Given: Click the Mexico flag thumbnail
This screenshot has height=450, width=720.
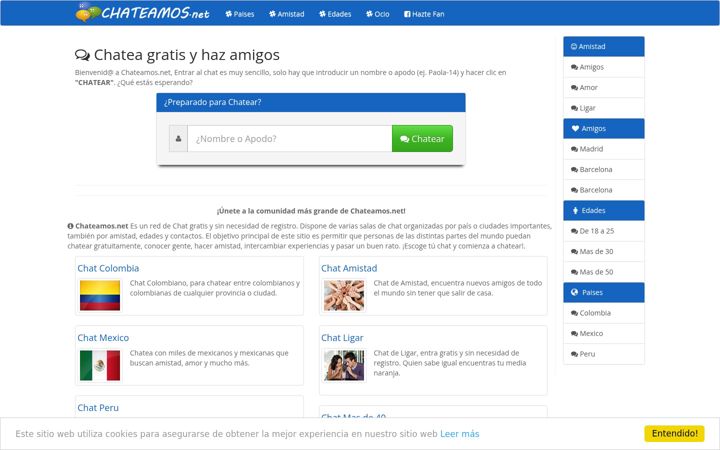Looking at the screenshot, I should pyautogui.click(x=100, y=366).
